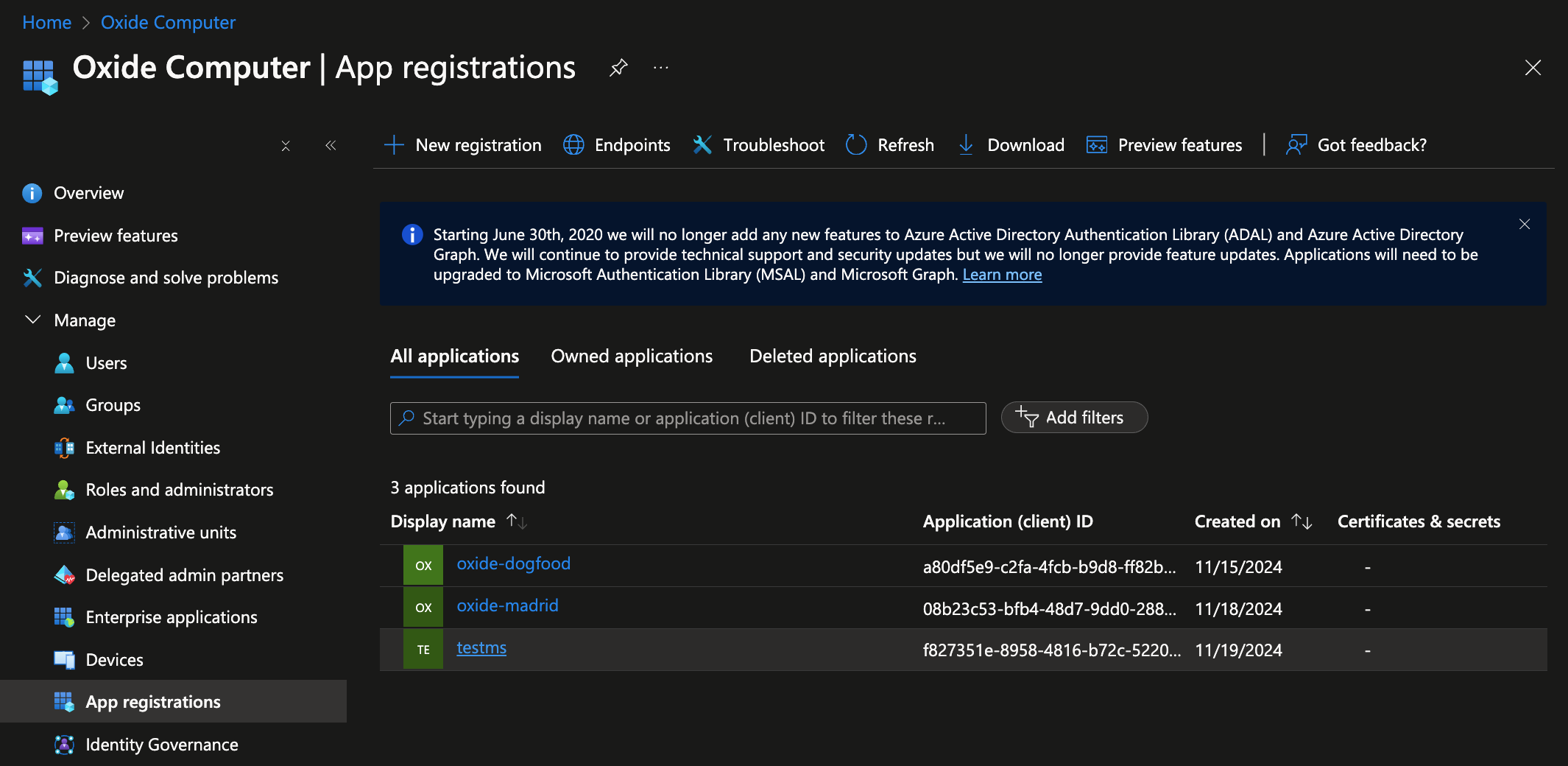
Task: Open the oxide-madrid application
Action: click(x=507, y=606)
